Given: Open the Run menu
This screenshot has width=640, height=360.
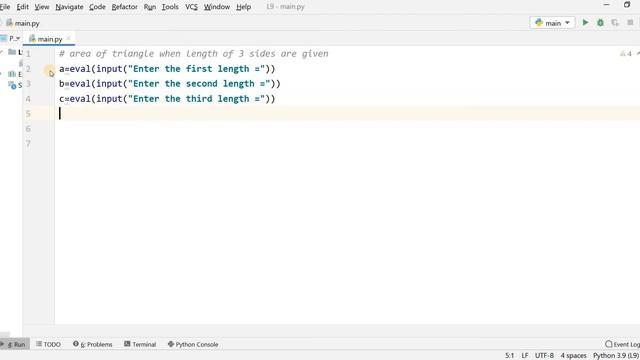Looking at the screenshot, I should click(x=150, y=7).
